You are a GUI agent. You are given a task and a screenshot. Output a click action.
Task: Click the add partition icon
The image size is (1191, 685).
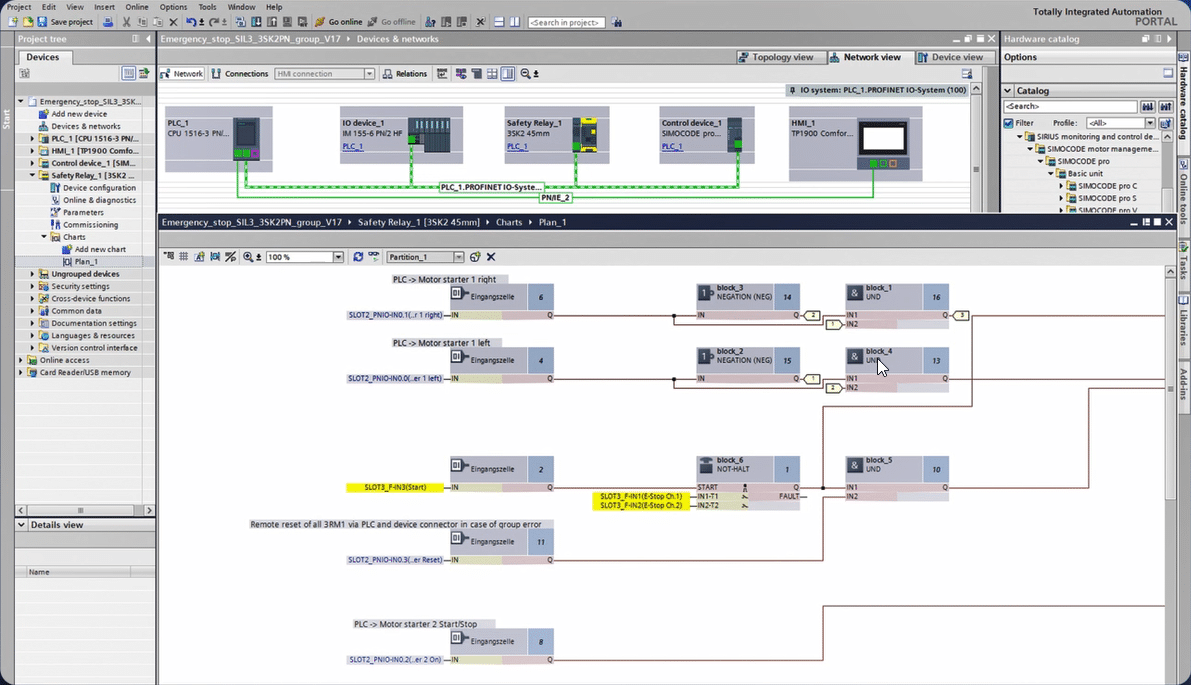coord(475,257)
